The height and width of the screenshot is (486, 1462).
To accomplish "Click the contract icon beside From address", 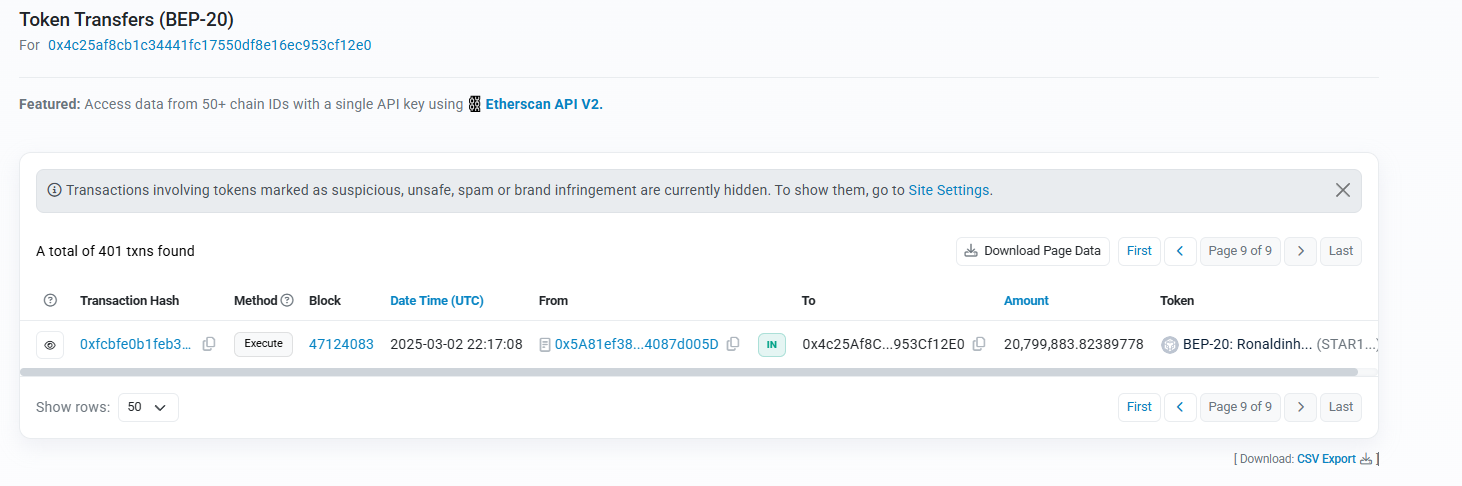I will pyautogui.click(x=545, y=344).
